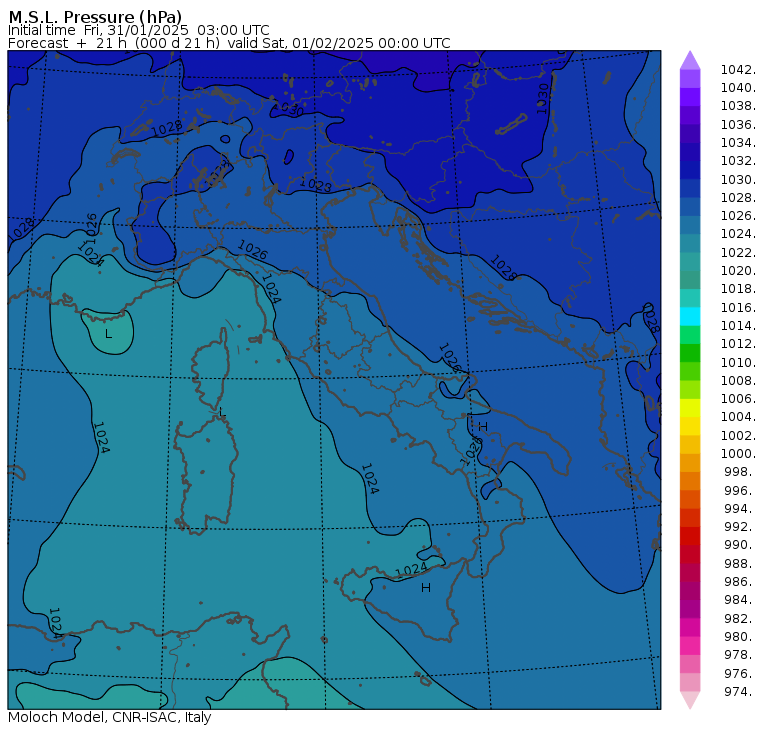
Task: Click the 1024 contour label west of Sardinia
Action: pyautogui.click(x=101, y=438)
